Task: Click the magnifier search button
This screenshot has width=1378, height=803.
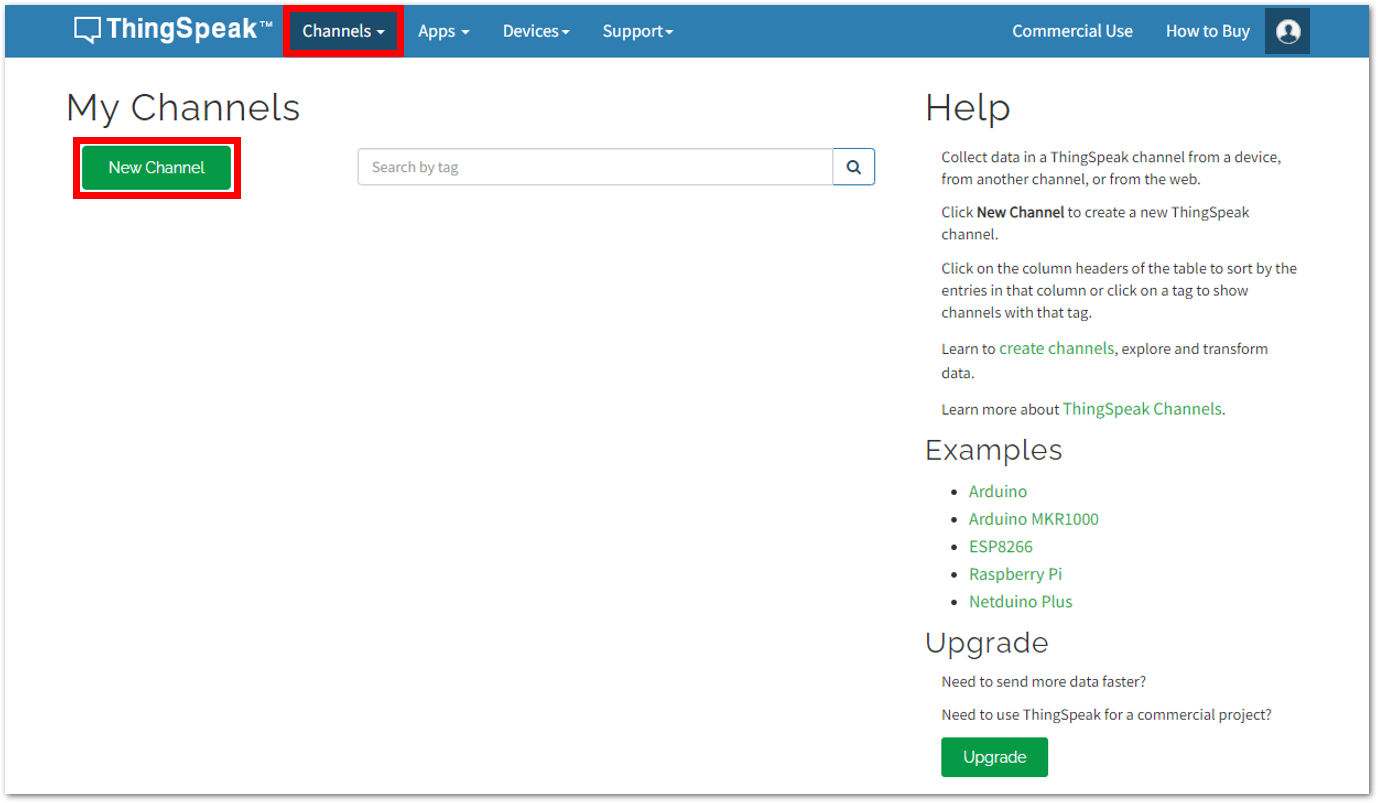Action: coord(854,167)
